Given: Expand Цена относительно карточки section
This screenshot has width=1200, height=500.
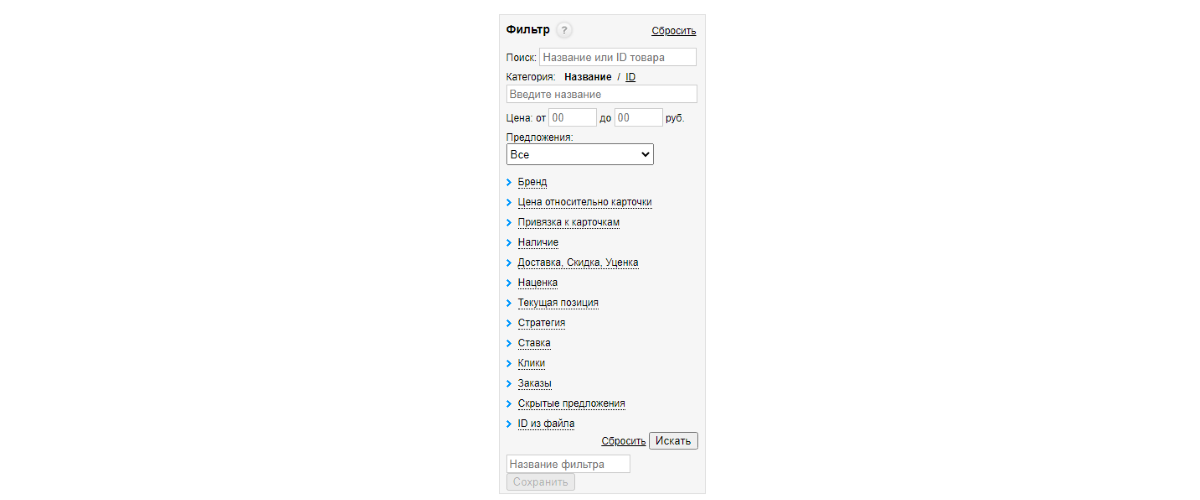Looking at the screenshot, I should tap(584, 202).
